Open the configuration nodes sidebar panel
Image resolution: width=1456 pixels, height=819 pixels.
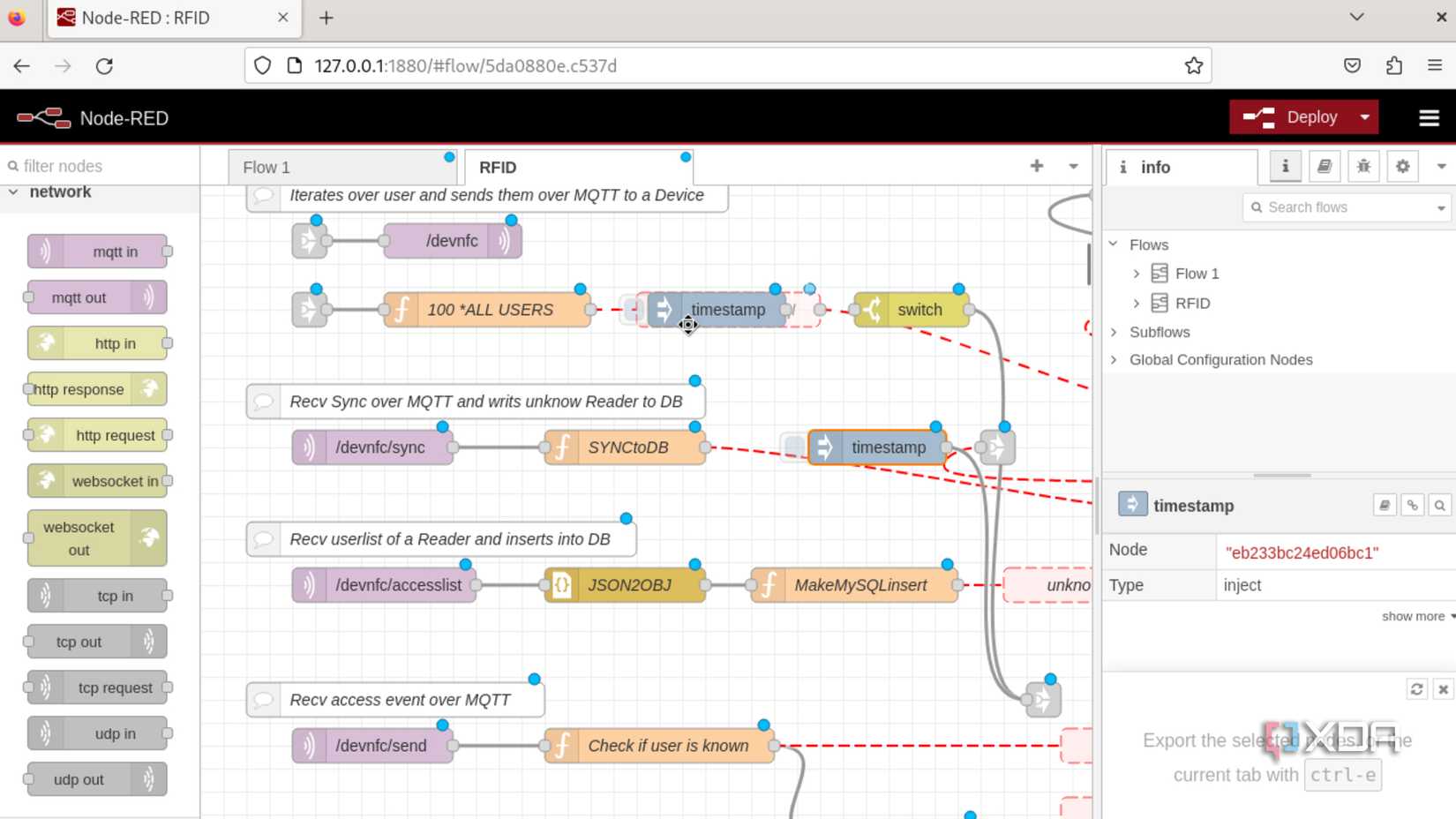click(x=1402, y=166)
